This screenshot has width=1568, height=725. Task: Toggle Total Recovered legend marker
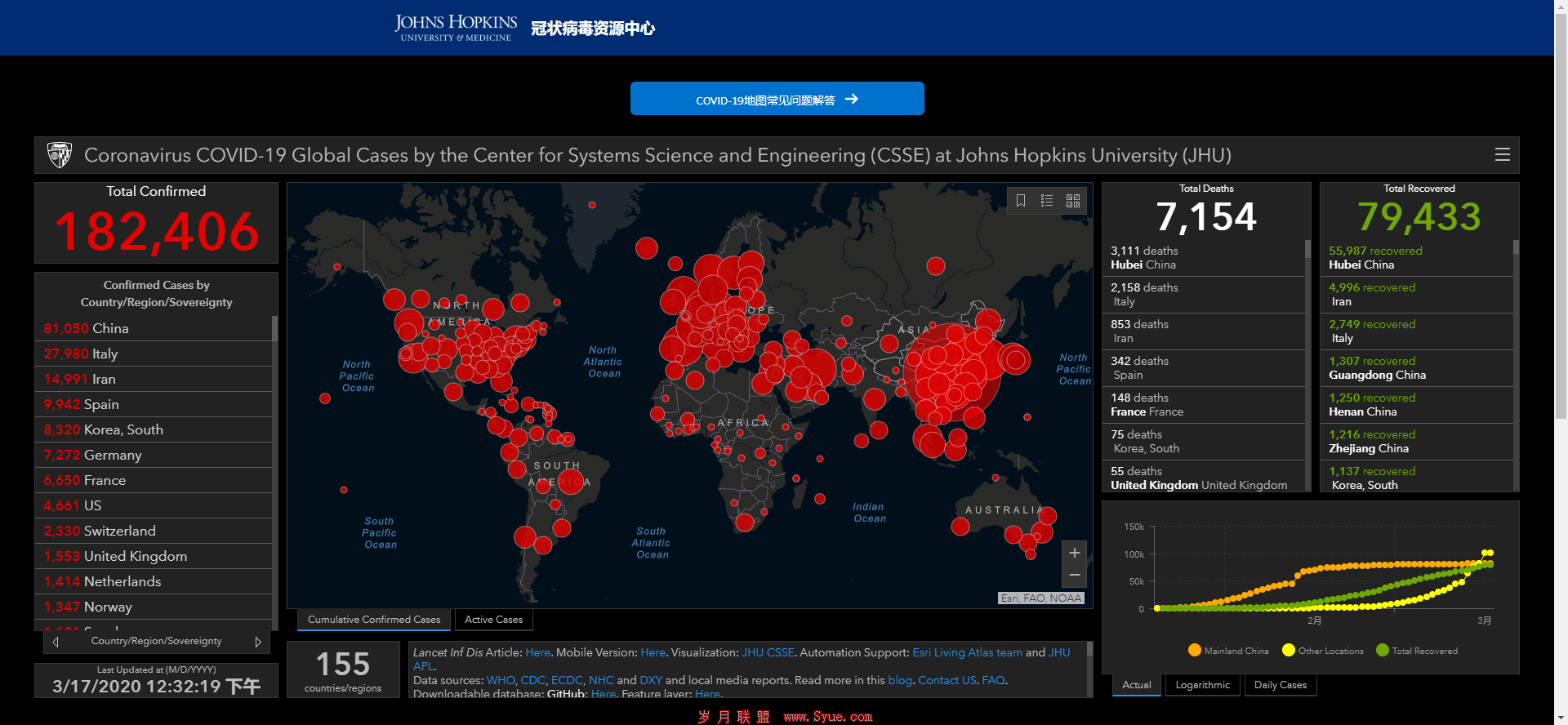(x=1383, y=650)
